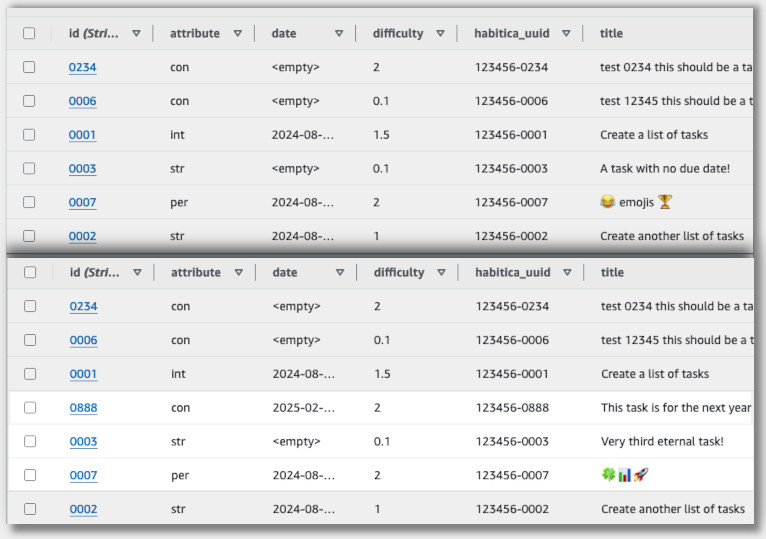The image size is (766, 539).
Task: Select the 'Very third eternal task!' title cell
Action: click(662, 441)
